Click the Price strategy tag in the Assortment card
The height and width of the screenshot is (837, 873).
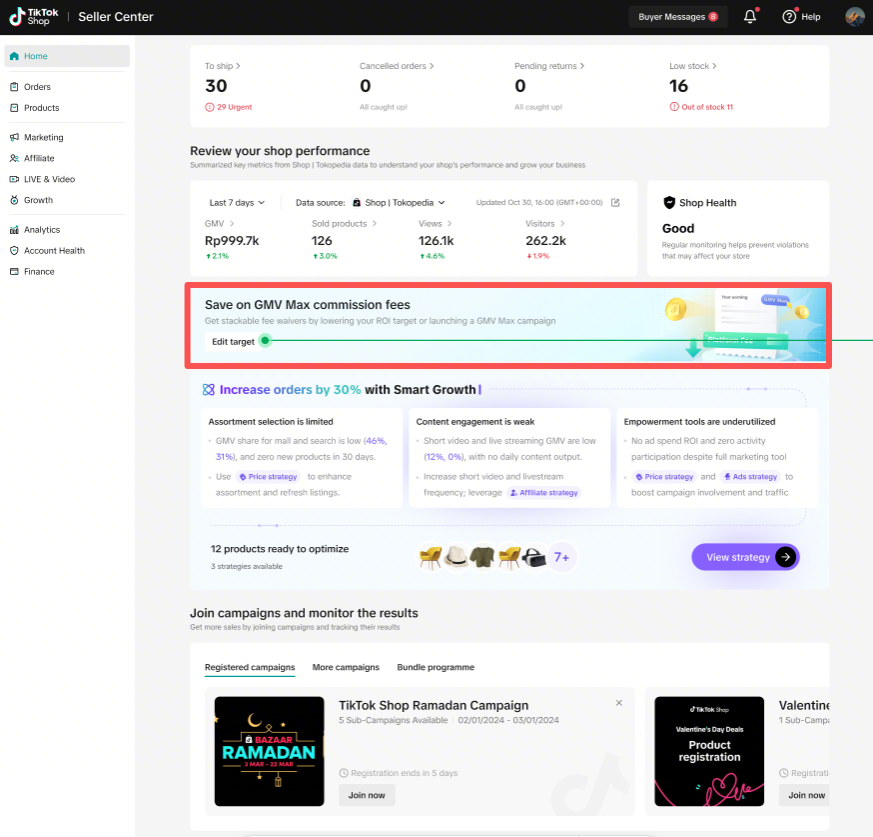coord(268,477)
